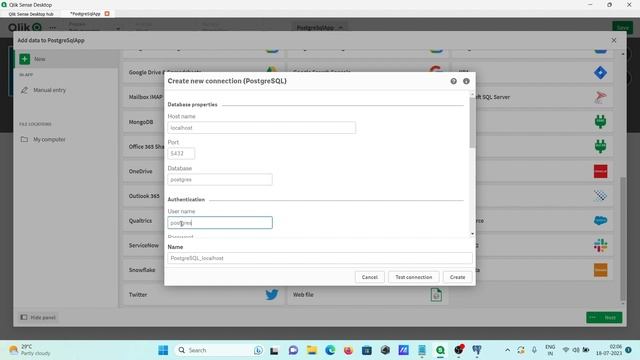
Task: Click the Host name input field
Action: point(262,128)
